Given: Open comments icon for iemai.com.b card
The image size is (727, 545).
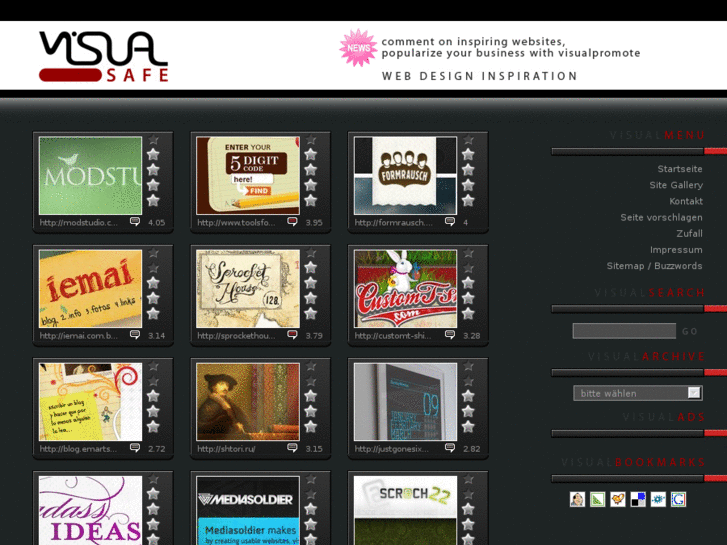Looking at the screenshot, I should [x=134, y=335].
